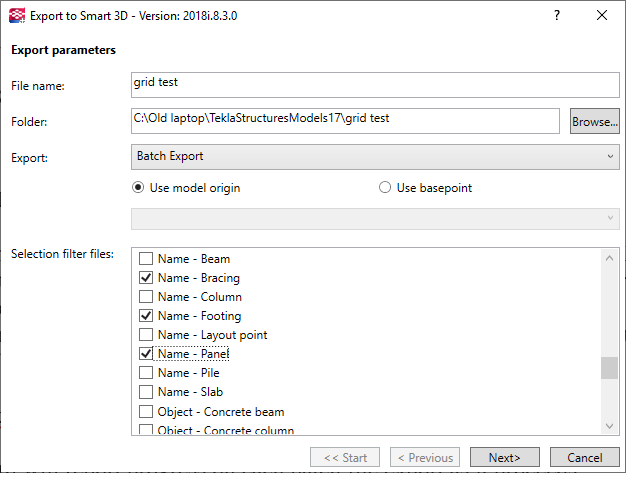Click the filter list scrollbar thumb
The width and height of the screenshot is (628, 477).
609,368
